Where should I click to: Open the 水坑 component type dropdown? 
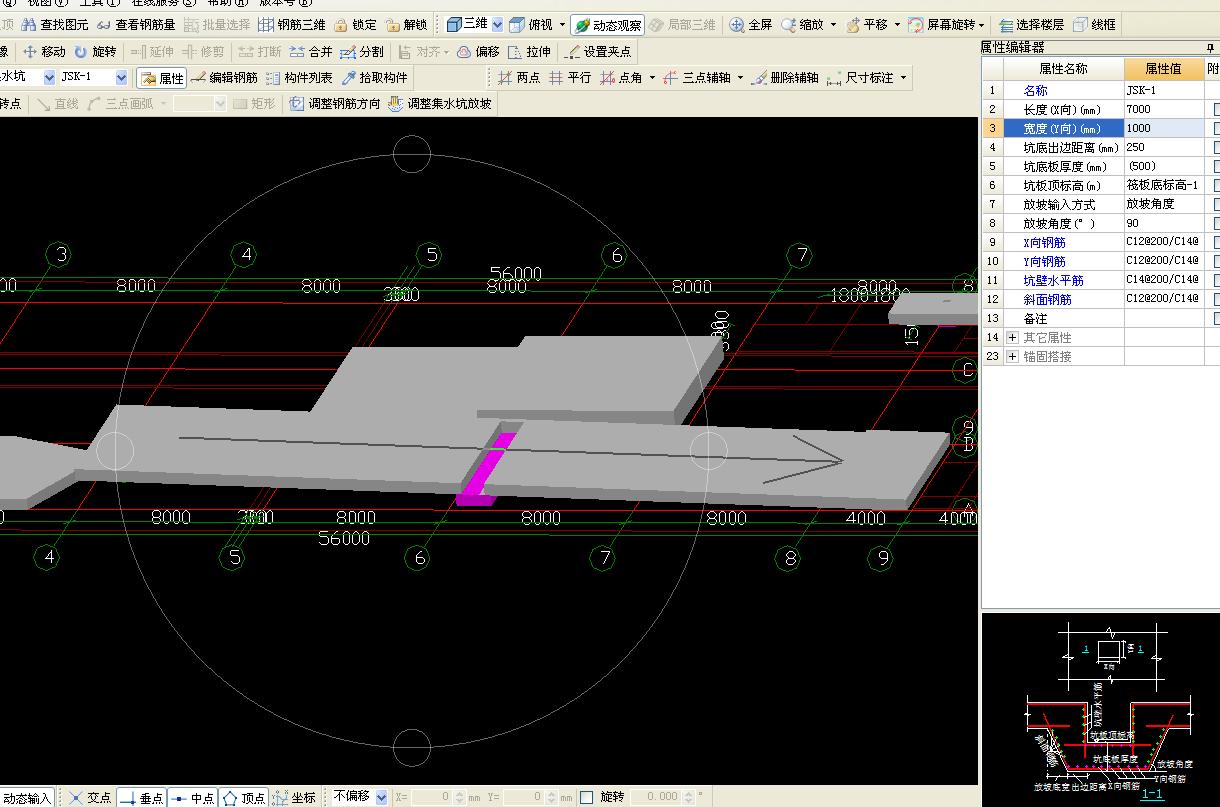point(48,77)
